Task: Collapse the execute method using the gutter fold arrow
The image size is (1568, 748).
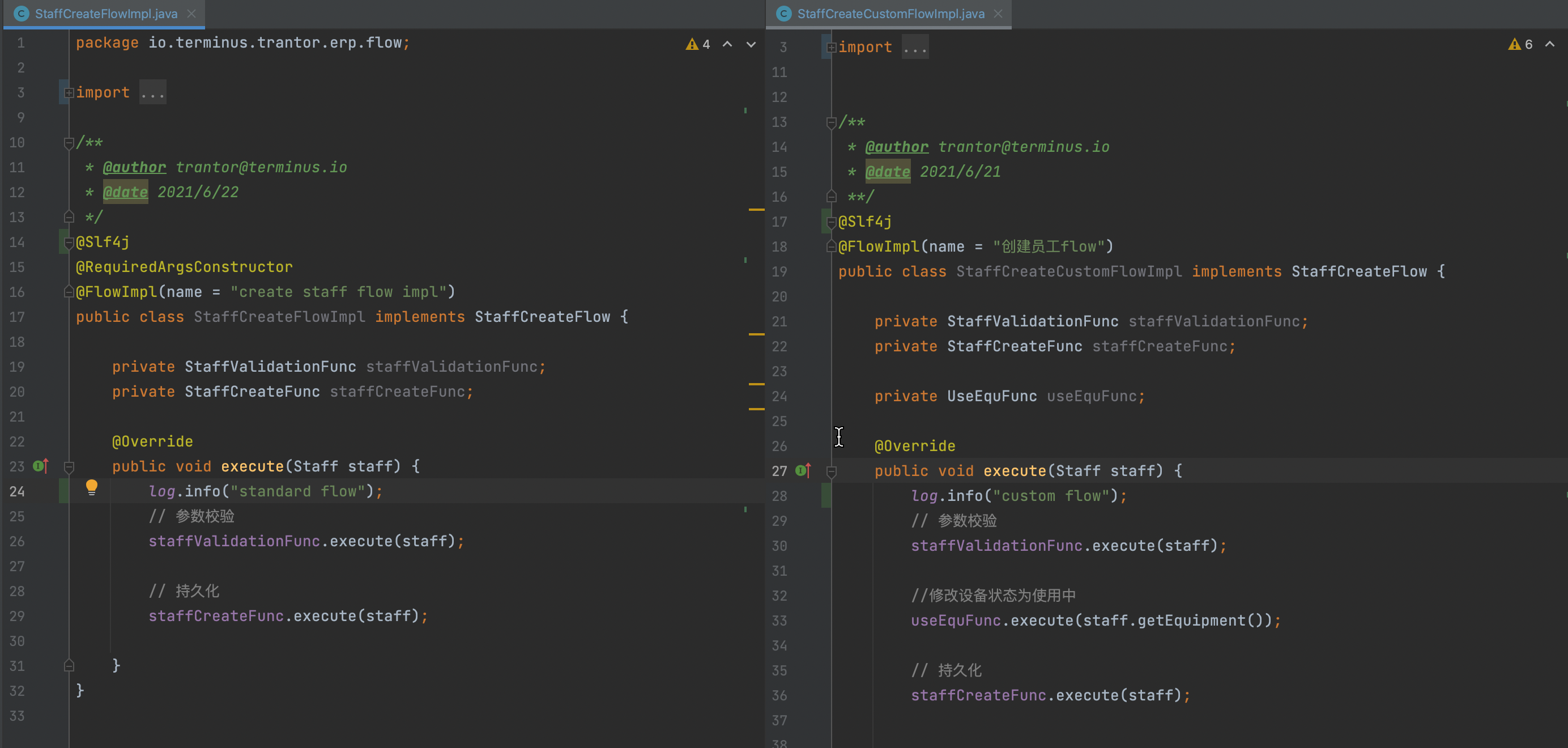Action: tap(69, 466)
